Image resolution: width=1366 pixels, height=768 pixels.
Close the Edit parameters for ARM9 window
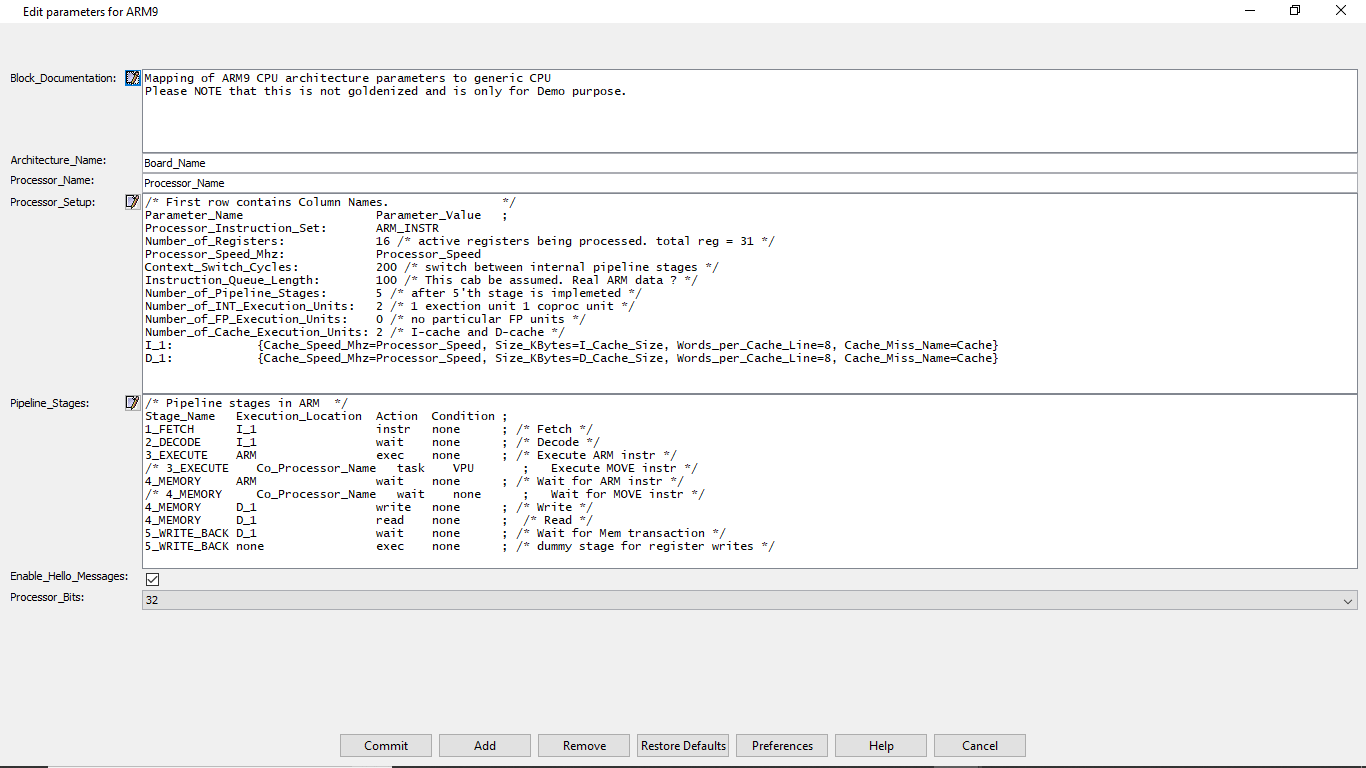click(x=1341, y=11)
